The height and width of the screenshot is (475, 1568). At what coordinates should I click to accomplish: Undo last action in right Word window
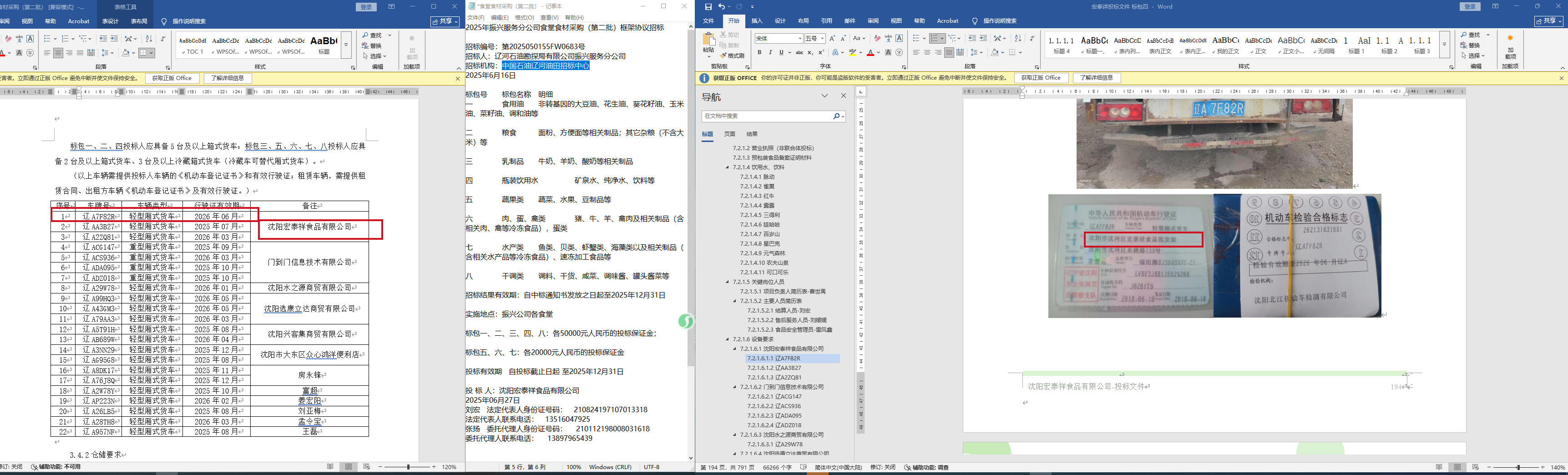pyautogui.click(x=721, y=7)
